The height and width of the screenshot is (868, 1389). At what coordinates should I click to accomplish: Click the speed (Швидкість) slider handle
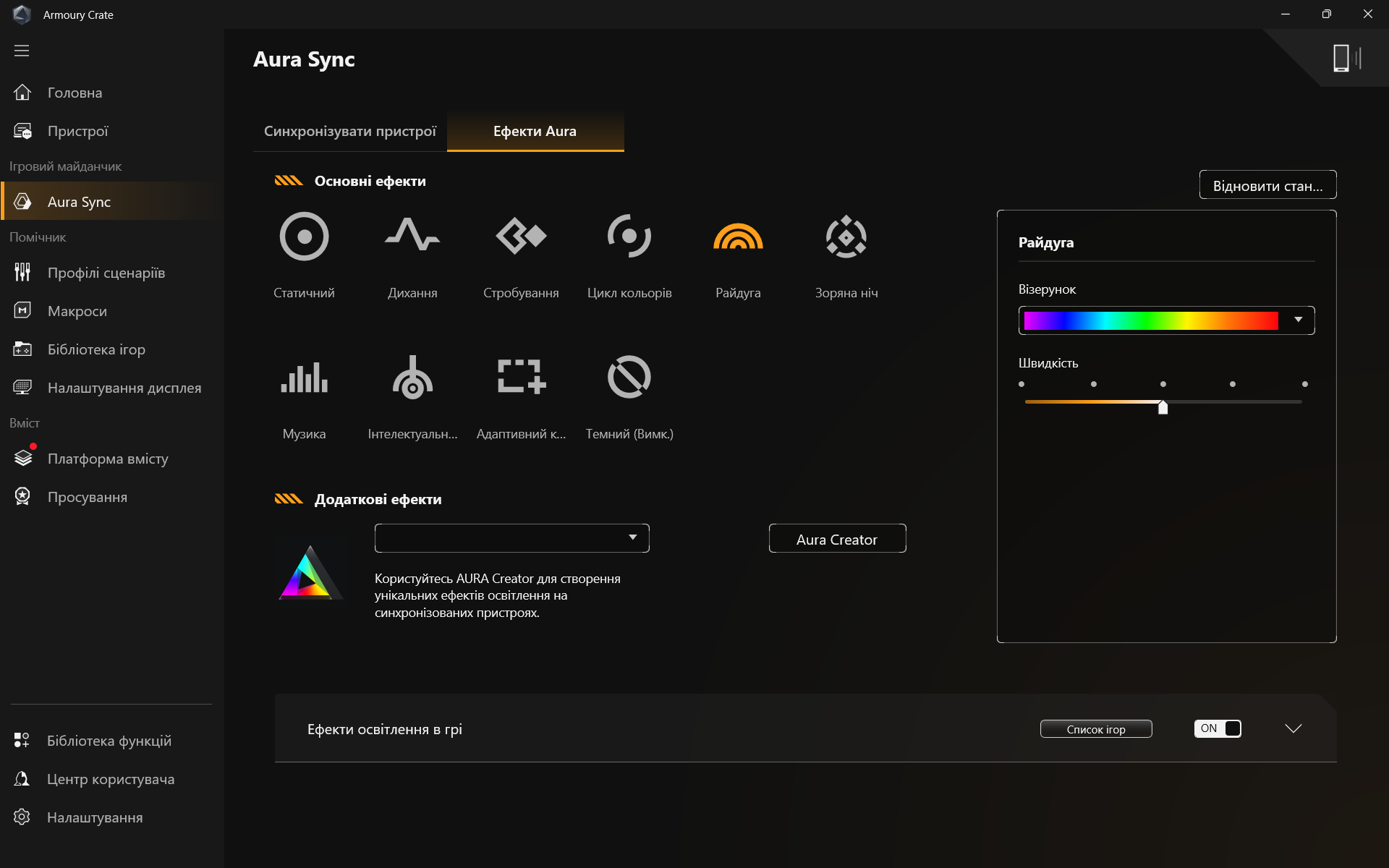click(1163, 407)
